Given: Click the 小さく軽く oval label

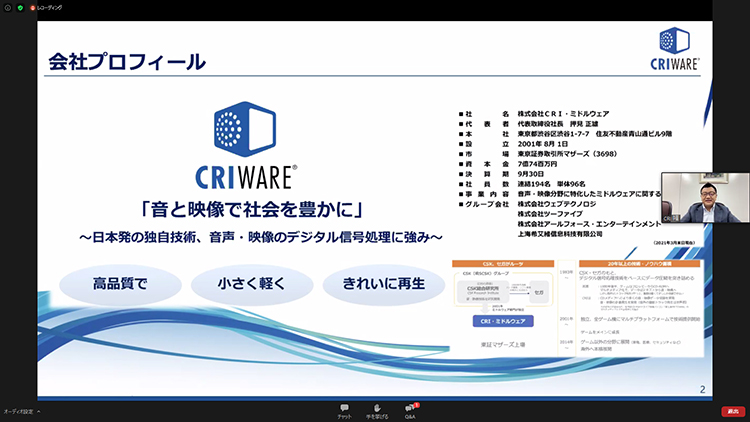Looking at the screenshot, I should (x=252, y=284).
